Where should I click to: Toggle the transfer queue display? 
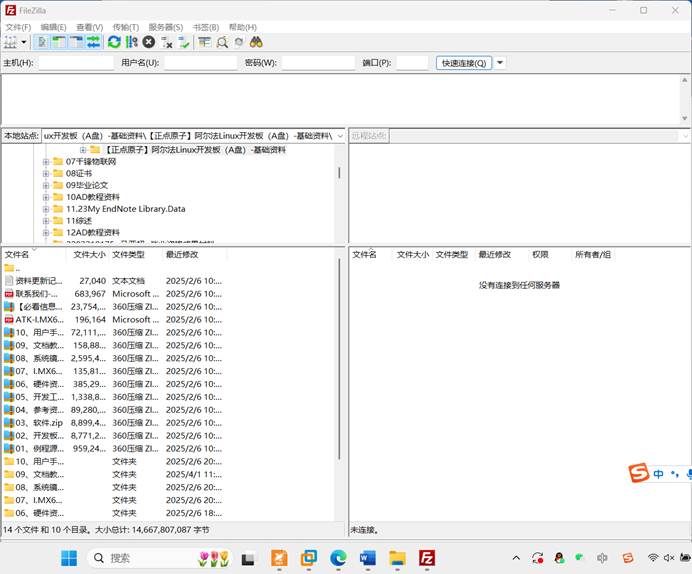94,42
